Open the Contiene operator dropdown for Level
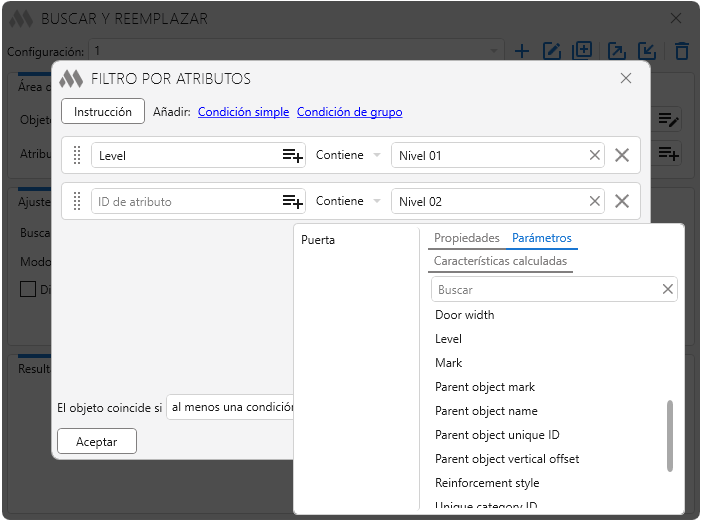702x522 pixels. (348, 155)
